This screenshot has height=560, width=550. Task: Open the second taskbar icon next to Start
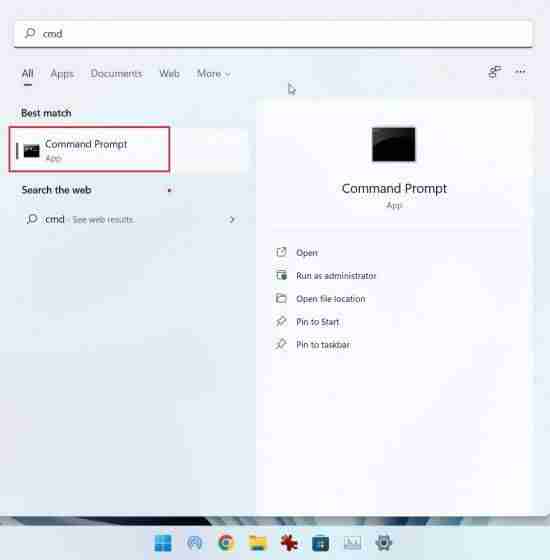195,543
